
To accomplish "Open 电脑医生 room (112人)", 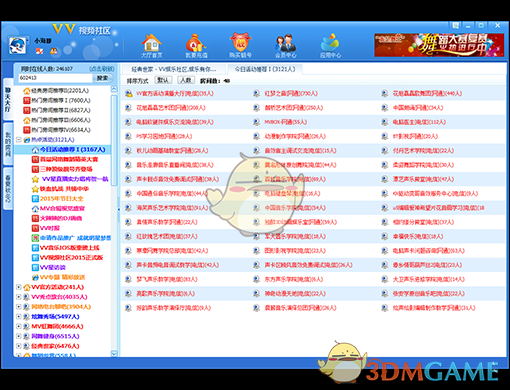I will pyautogui.click(x=419, y=122).
